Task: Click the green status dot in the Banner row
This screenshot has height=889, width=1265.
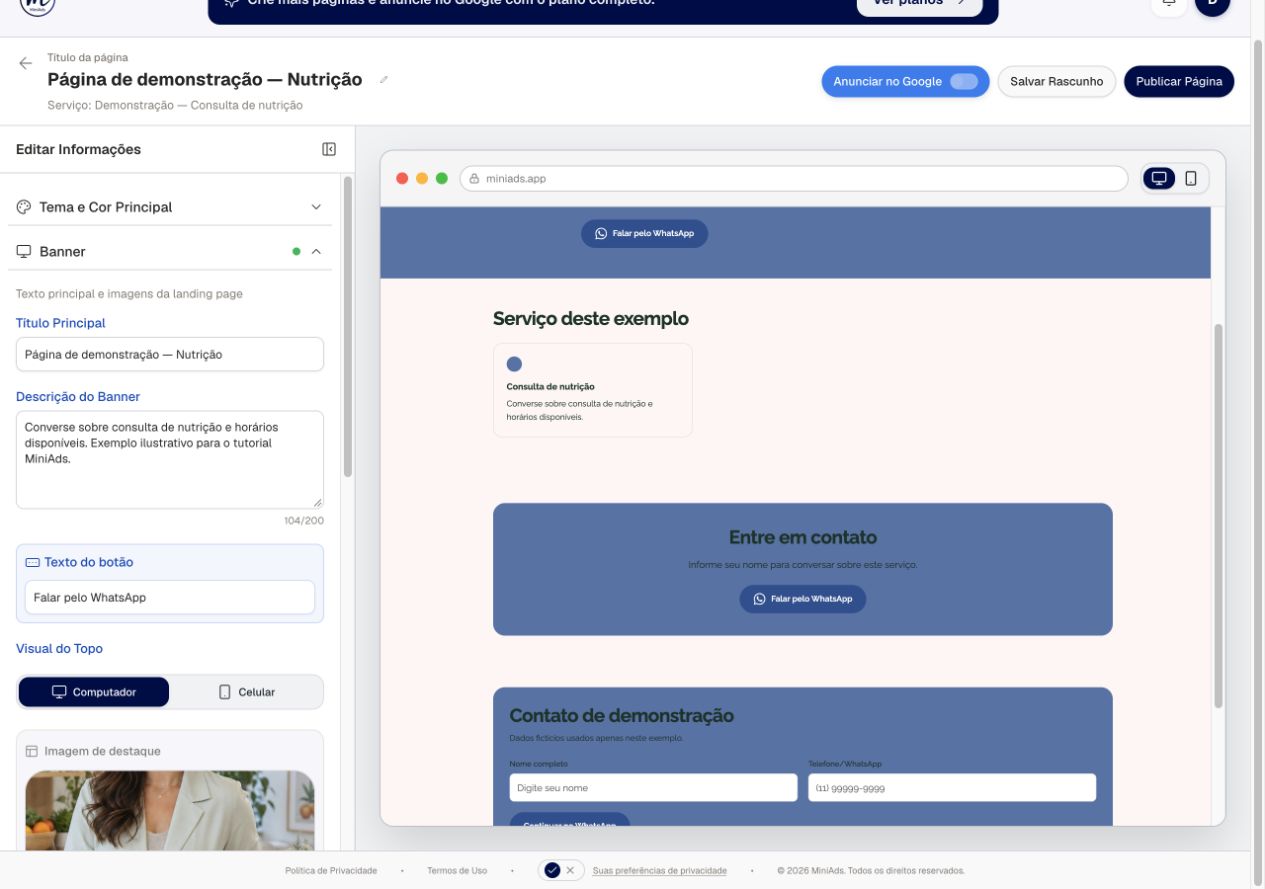Action: 296,252
